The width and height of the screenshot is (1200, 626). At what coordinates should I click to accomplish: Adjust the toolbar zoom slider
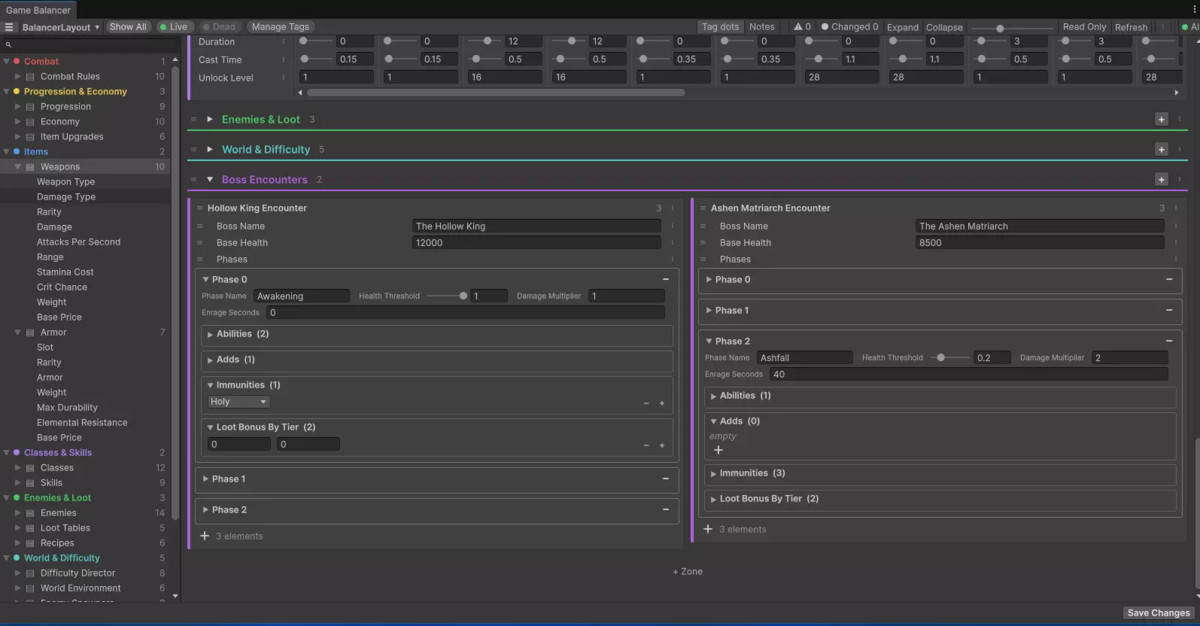point(1012,28)
